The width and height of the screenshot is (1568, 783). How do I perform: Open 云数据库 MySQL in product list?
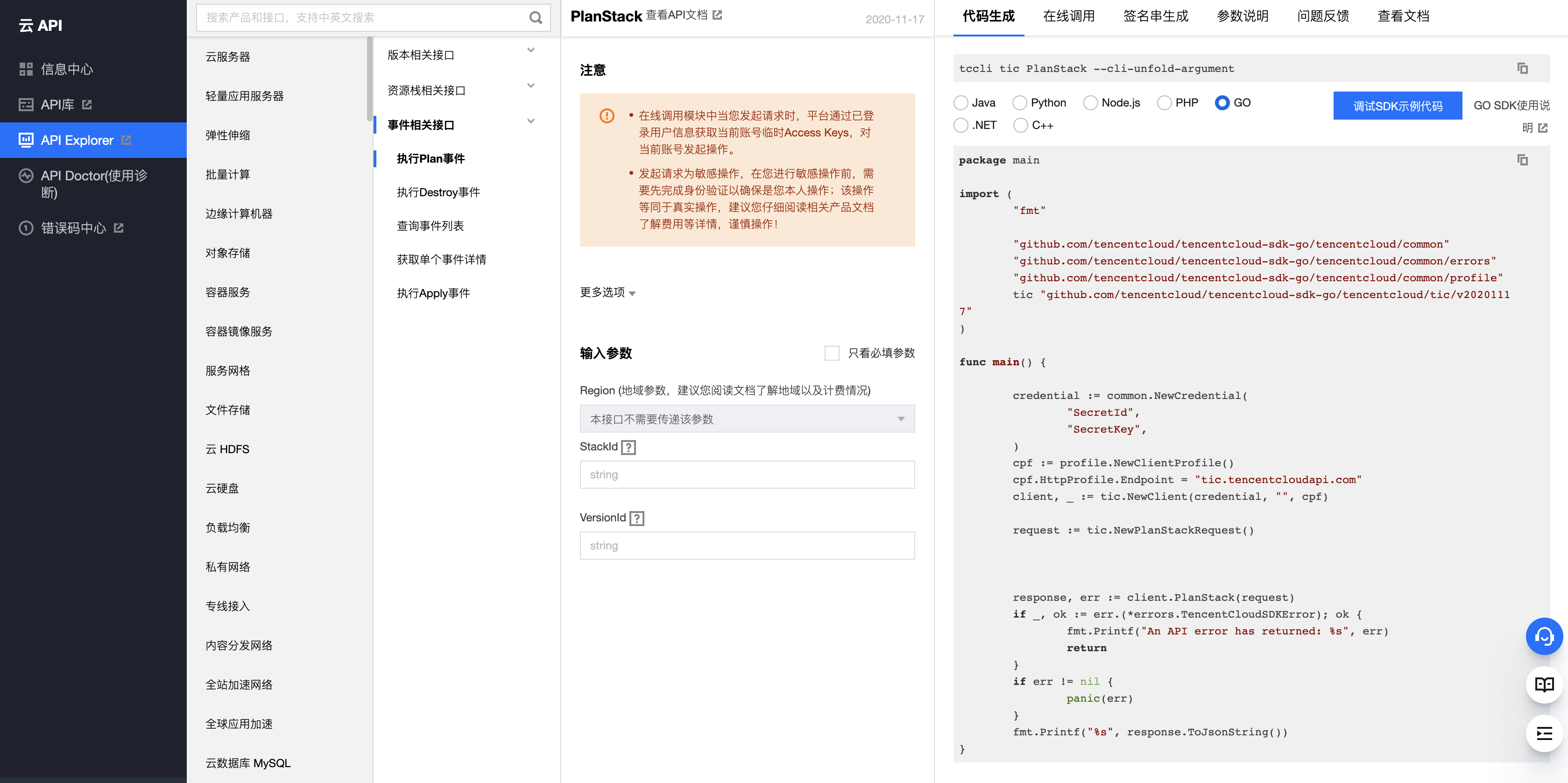click(248, 763)
